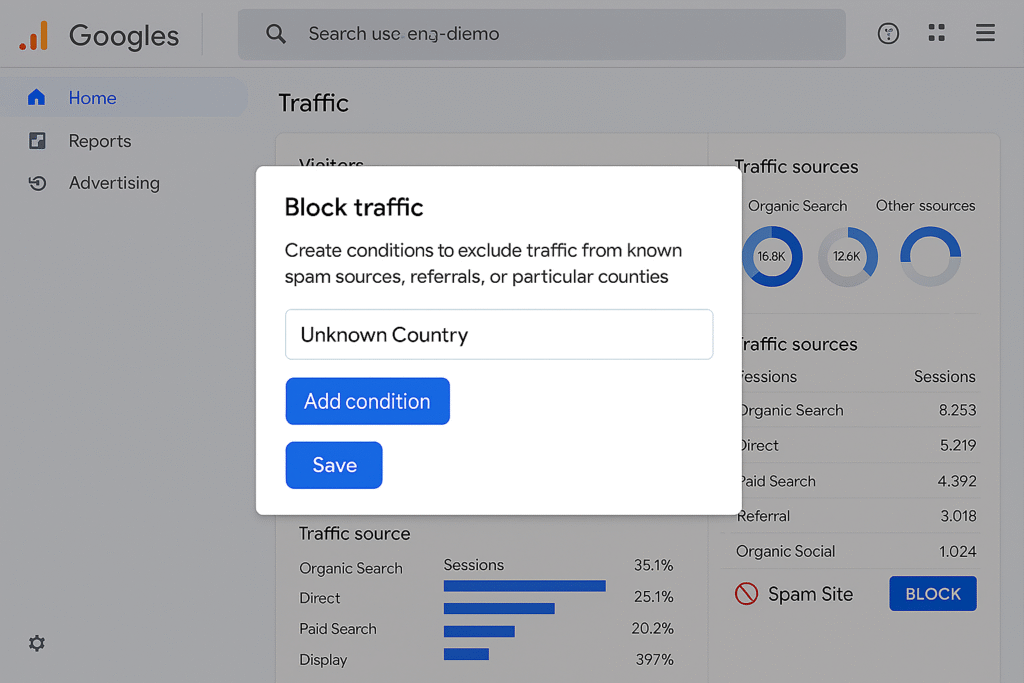Open the help icon in header
The height and width of the screenshot is (683, 1024).
point(887,34)
